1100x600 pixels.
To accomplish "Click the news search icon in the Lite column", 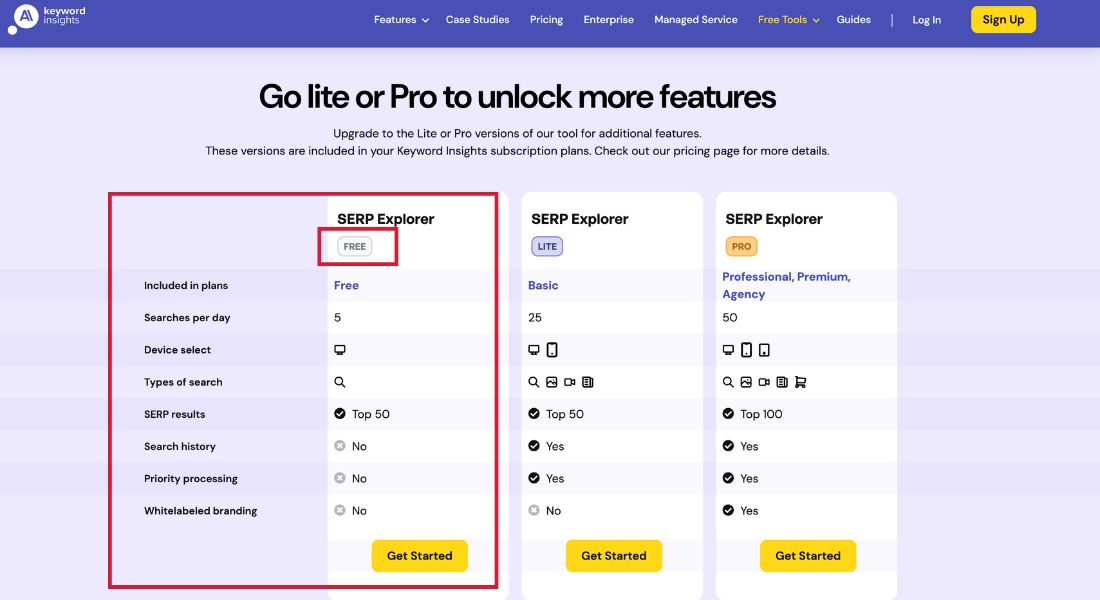I will [x=588, y=382].
